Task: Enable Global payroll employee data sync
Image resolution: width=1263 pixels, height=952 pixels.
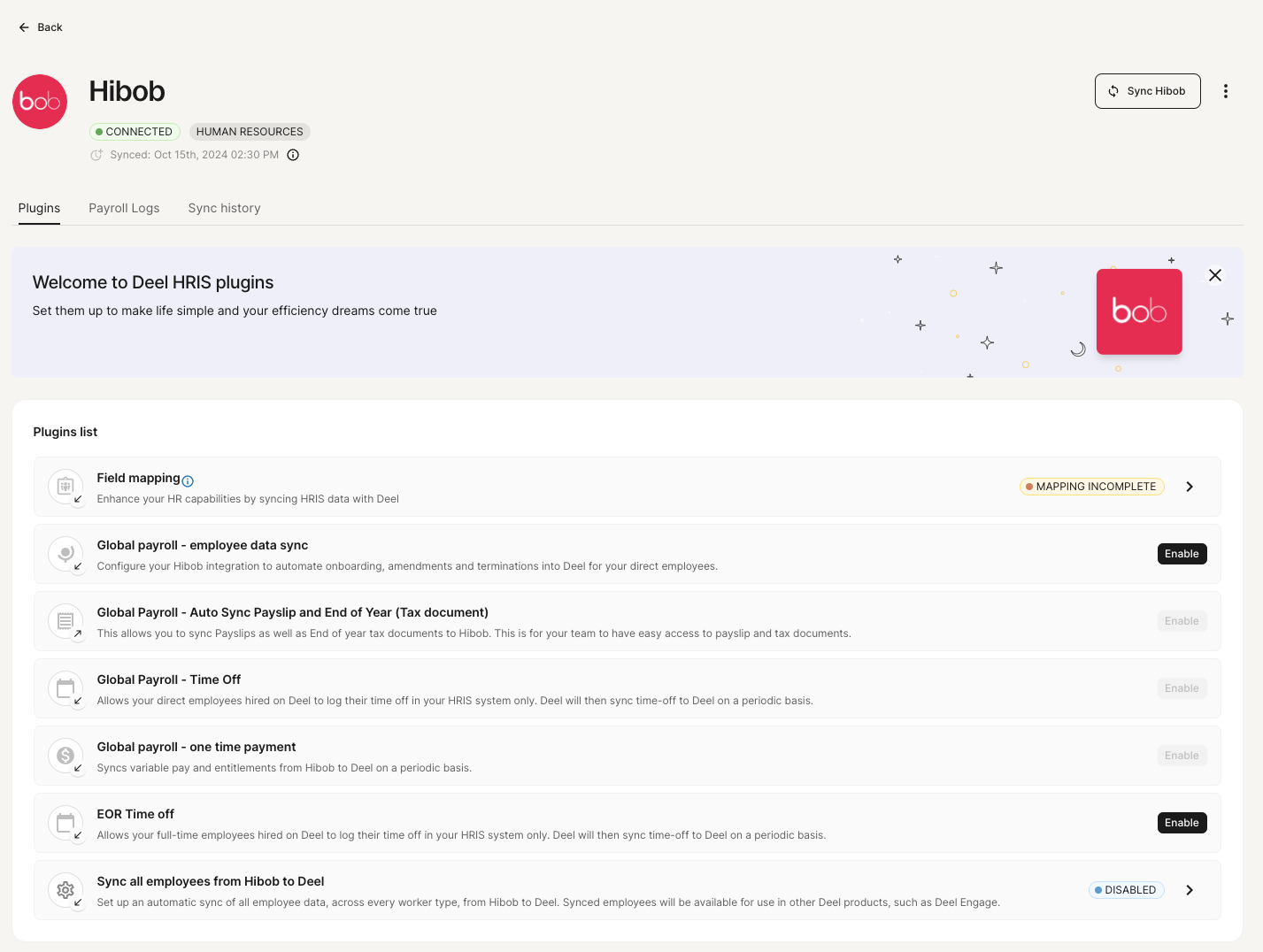Action: (x=1182, y=554)
